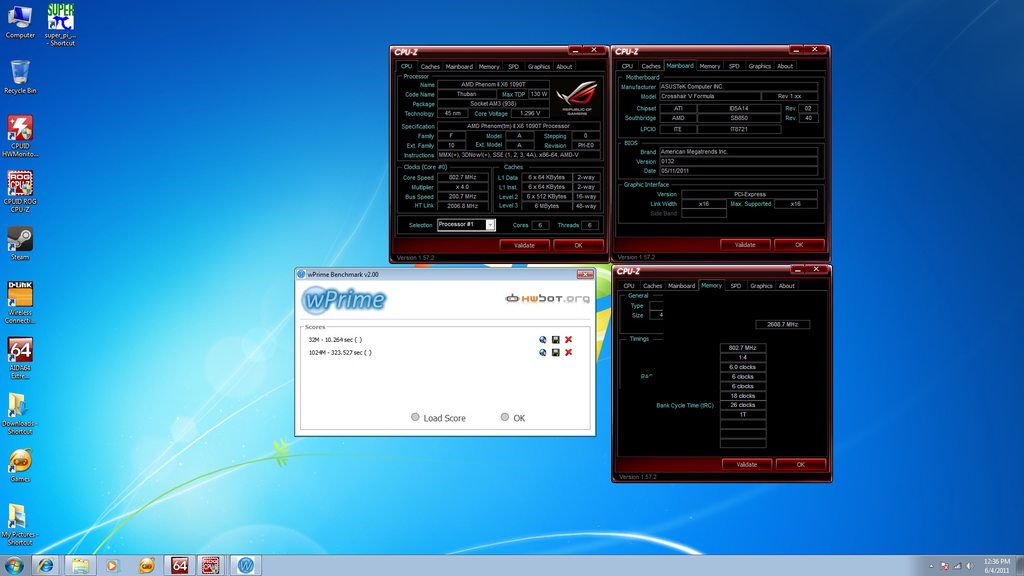The height and width of the screenshot is (576, 1024).
Task: Switch to Caches tab in the CPU-Z processor window
Action: (x=430, y=67)
